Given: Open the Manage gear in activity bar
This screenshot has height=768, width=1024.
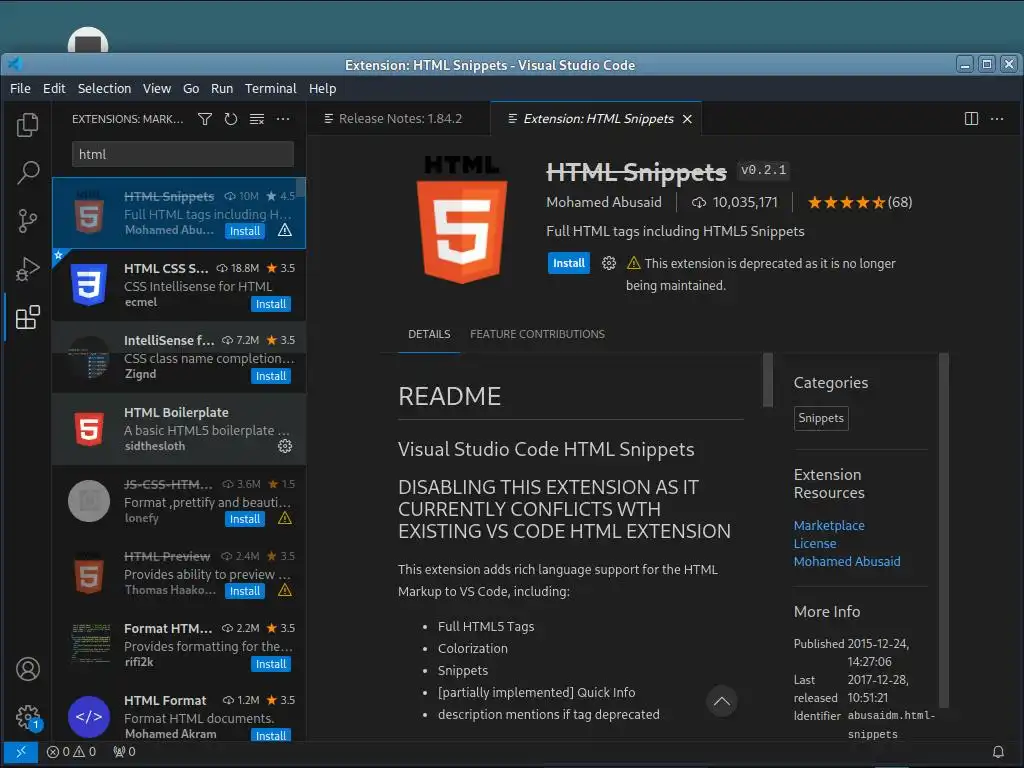Looking at the screenshot, I should (x=27, y=718).
